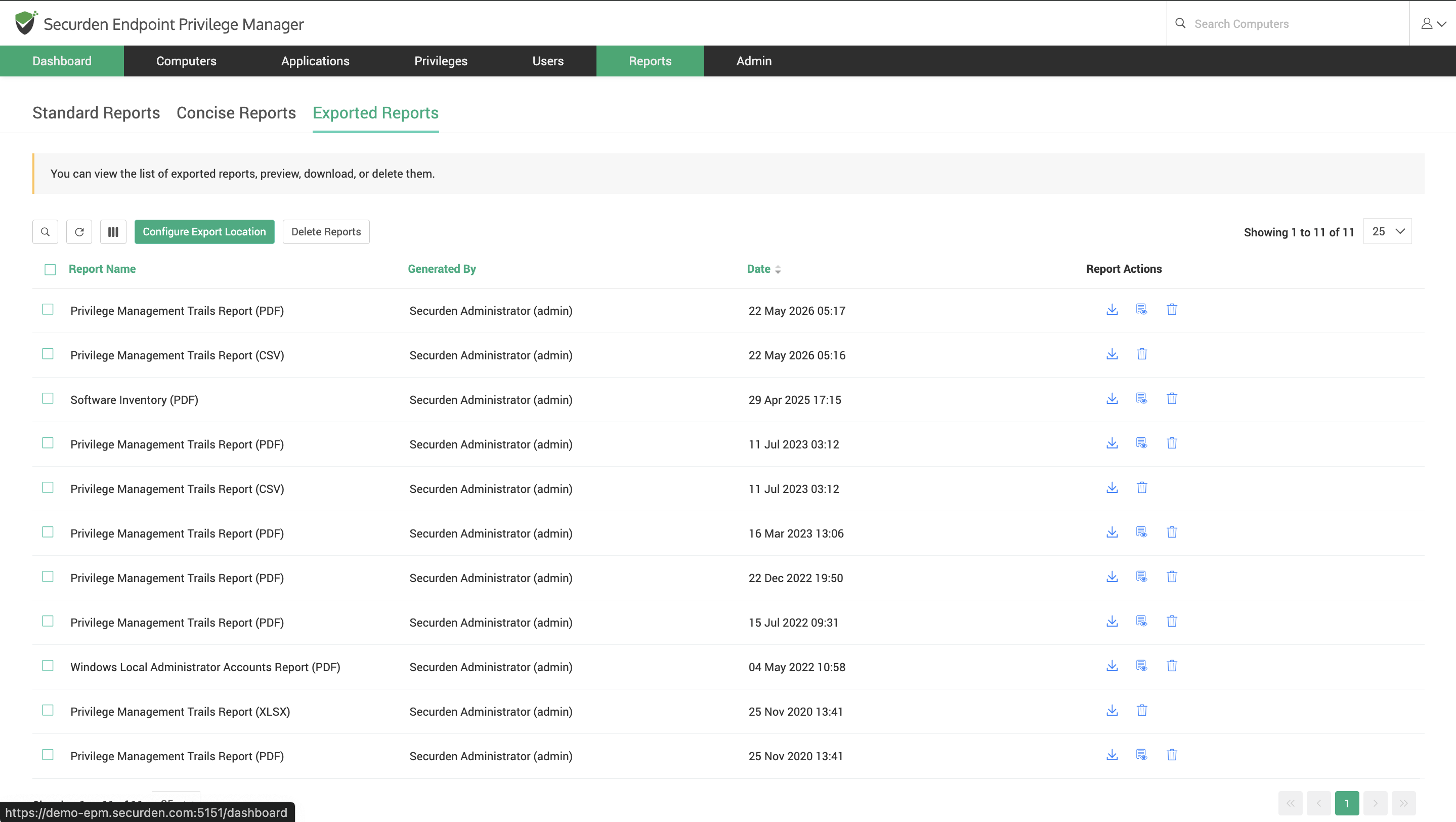Tick the select-all checkbox beside Report Name
This screenshot has width=1456, height=822.
coord(50,270)
